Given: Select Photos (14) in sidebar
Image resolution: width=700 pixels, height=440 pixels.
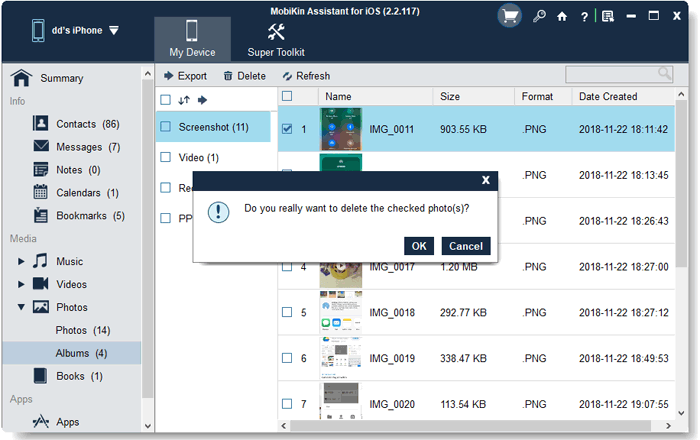Looking at the screenshot, I should pyautogui.click(x=83, y=330).
